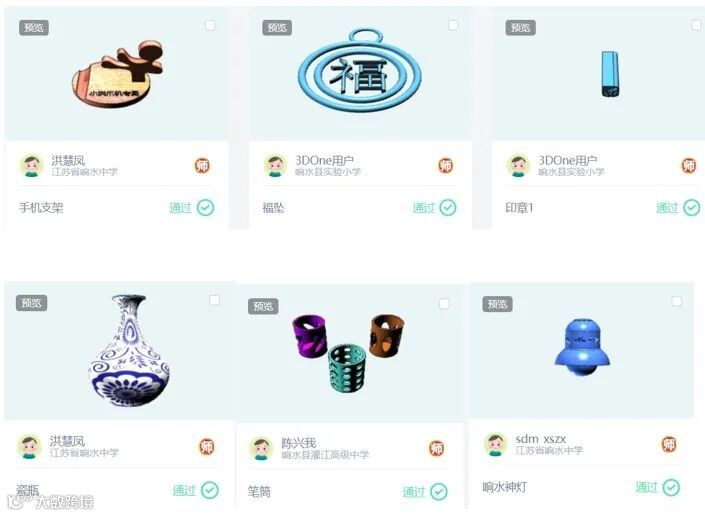Click the 通过 checkmark icon for 笔筒
This screenshot has height=516, width=705.
tap(439, 491)
